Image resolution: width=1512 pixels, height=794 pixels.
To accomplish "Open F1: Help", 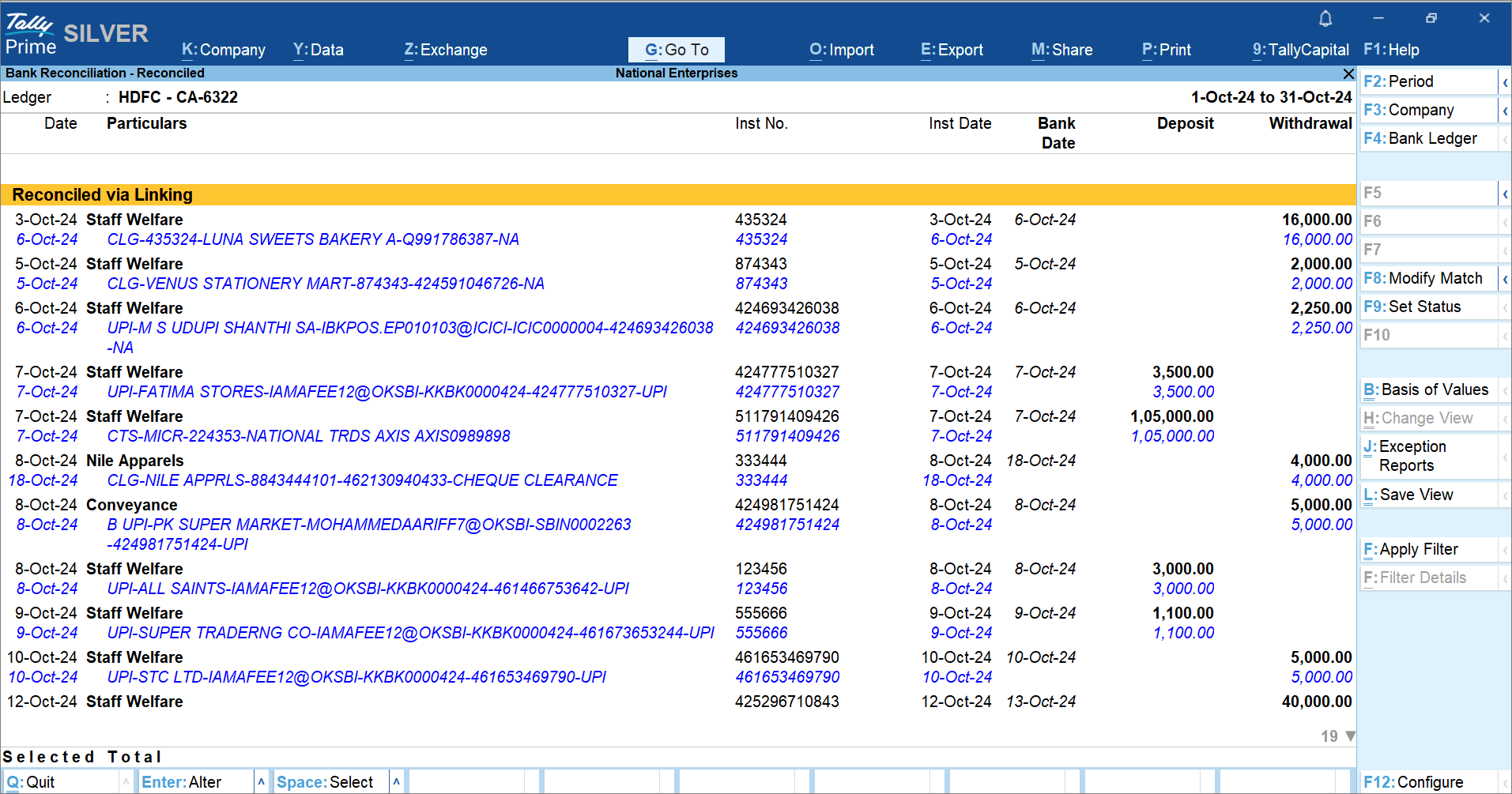I will point(1391,50).
